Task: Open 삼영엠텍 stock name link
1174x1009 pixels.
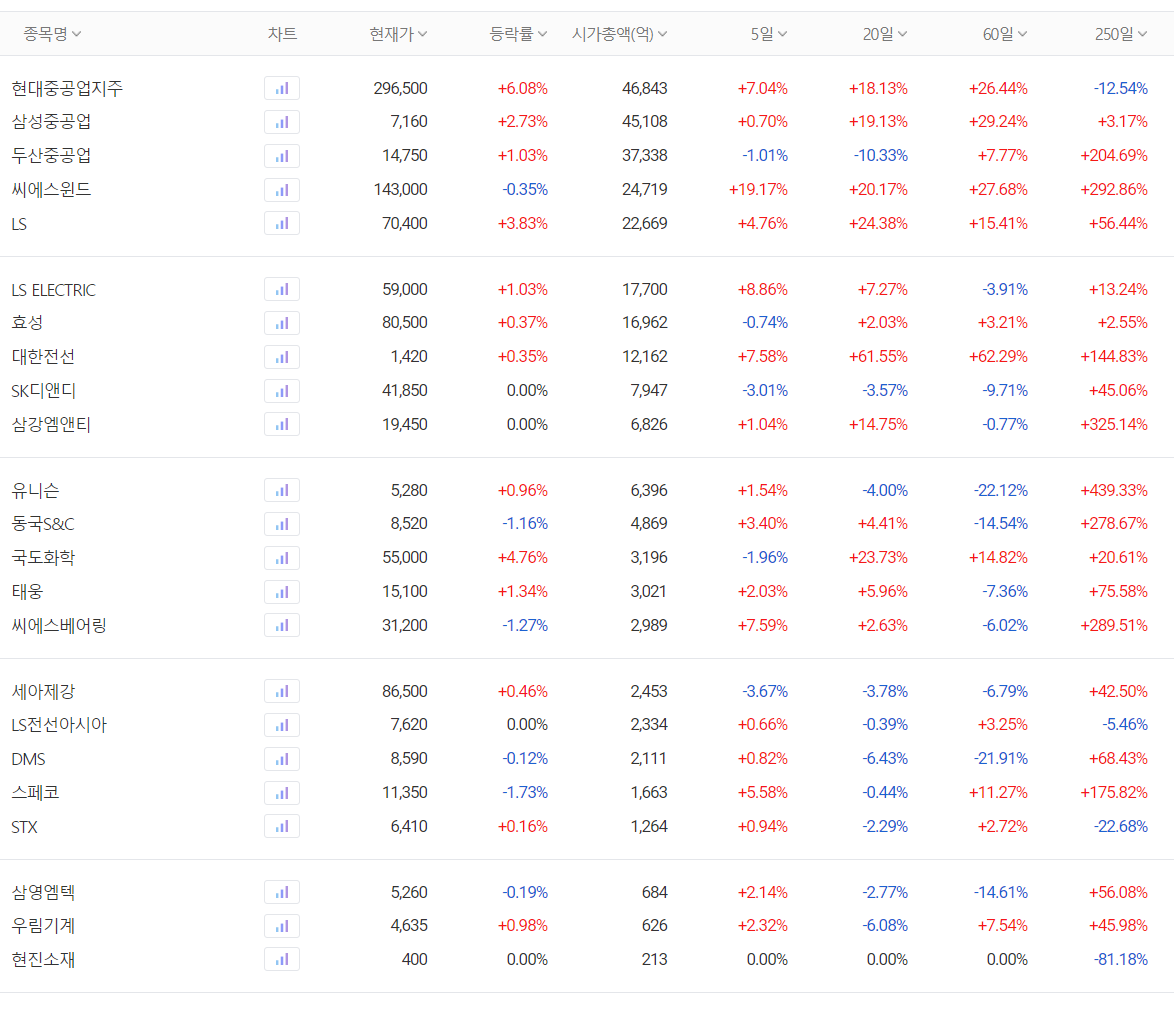Action: [43, 892]
